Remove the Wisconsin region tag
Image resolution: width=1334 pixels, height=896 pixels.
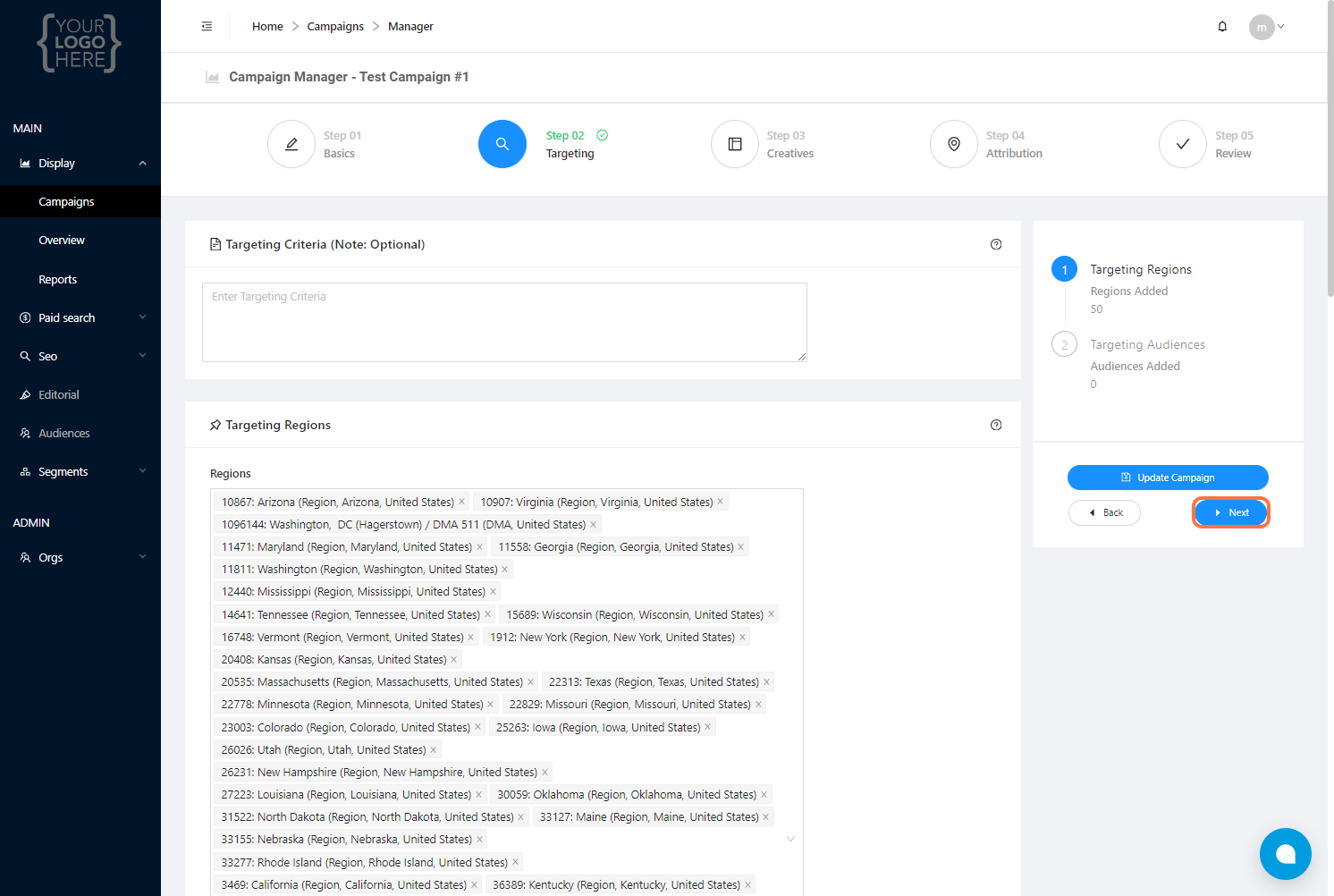[x=771, y=614]
